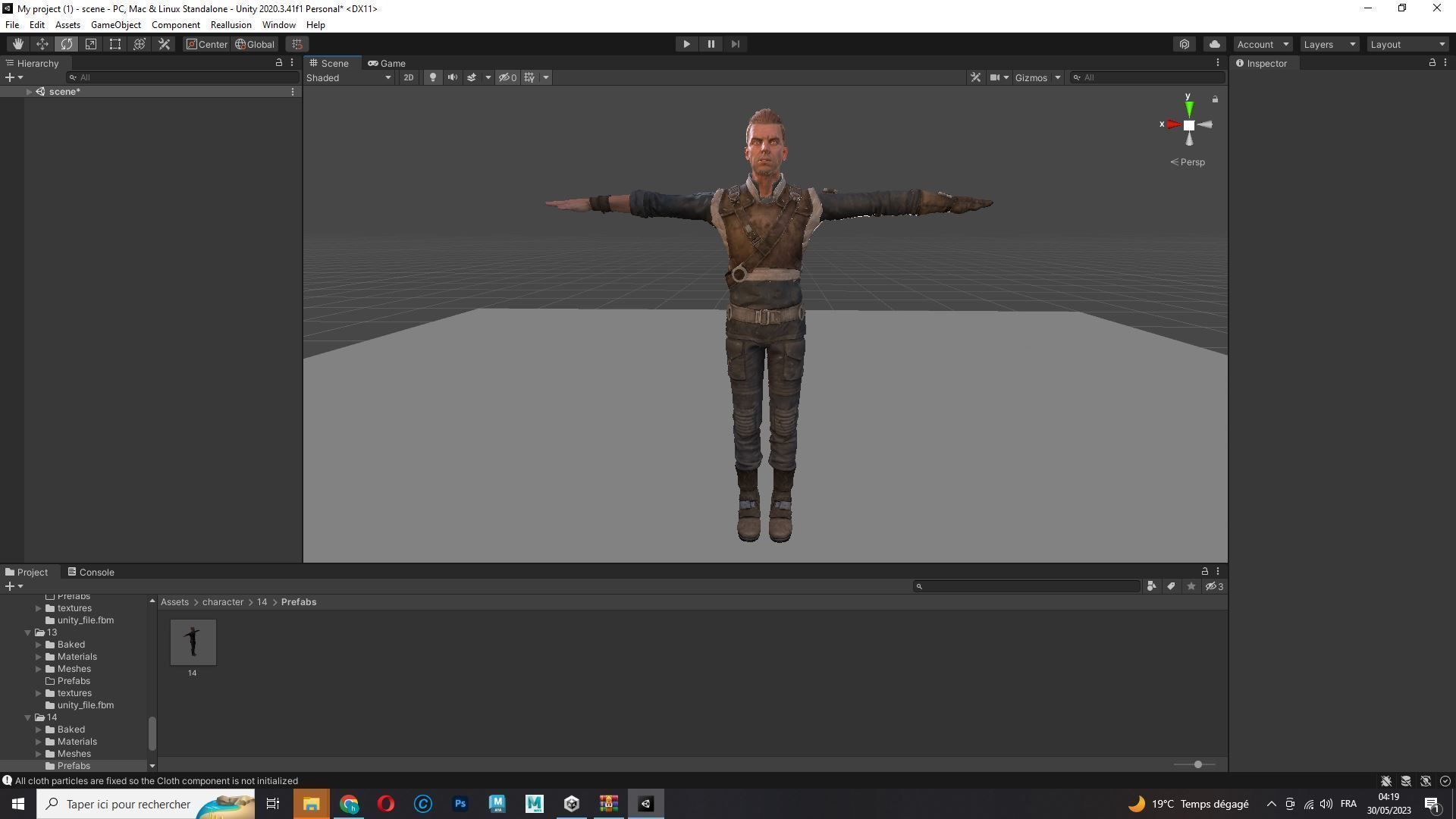The image size is (1456, 819).
Task: Lock the Hierarchy panel
Action: coord(279,63)
